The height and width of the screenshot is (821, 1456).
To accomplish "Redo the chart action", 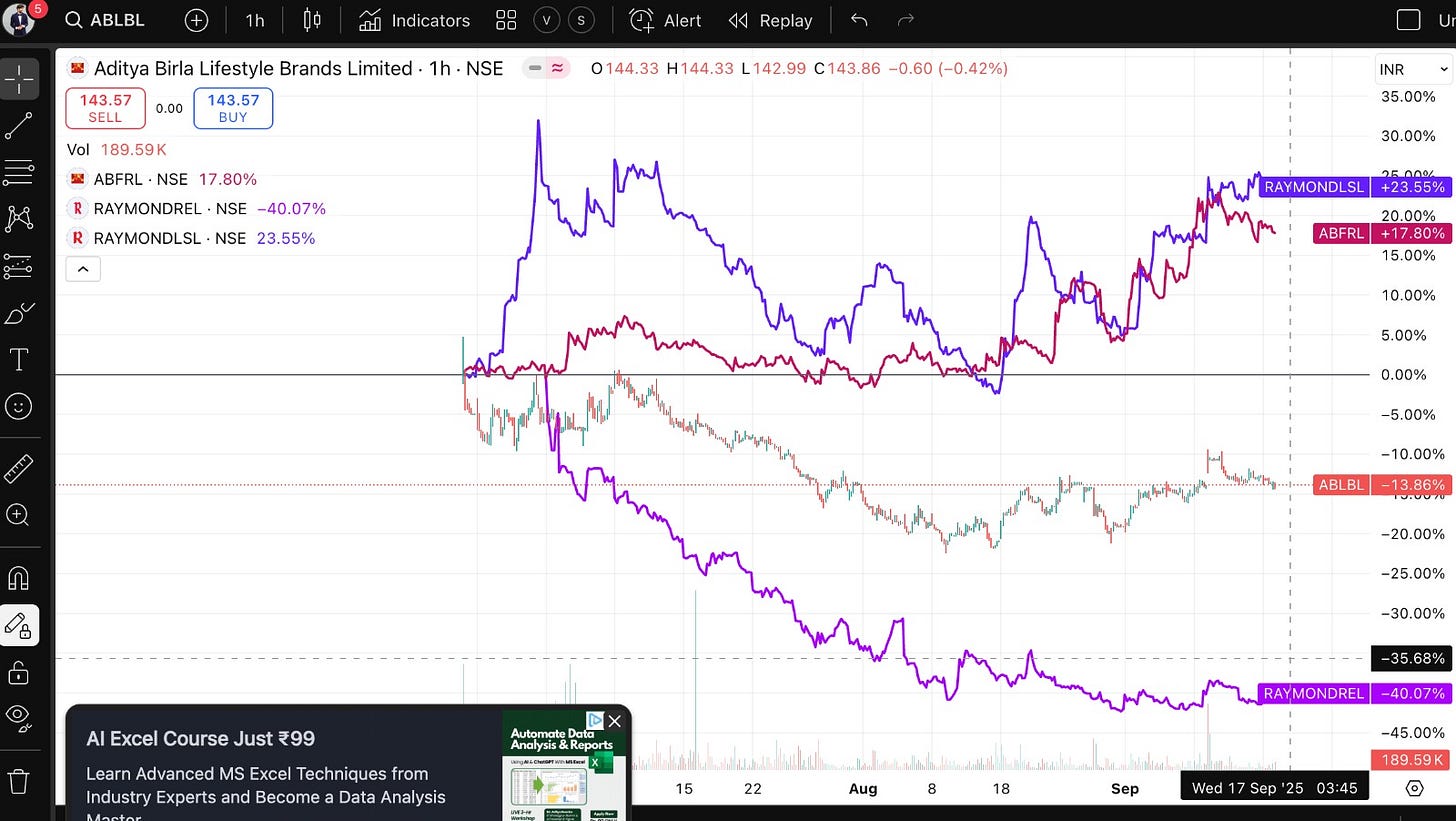I will (906, 20).
